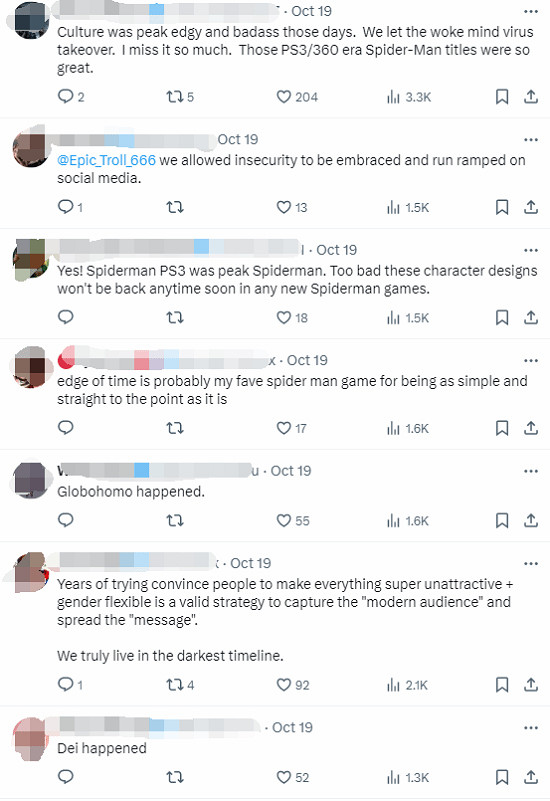View analytics of "Spiderman PS3 was peak" tweet
550x801 pixels.
point(408,318)
